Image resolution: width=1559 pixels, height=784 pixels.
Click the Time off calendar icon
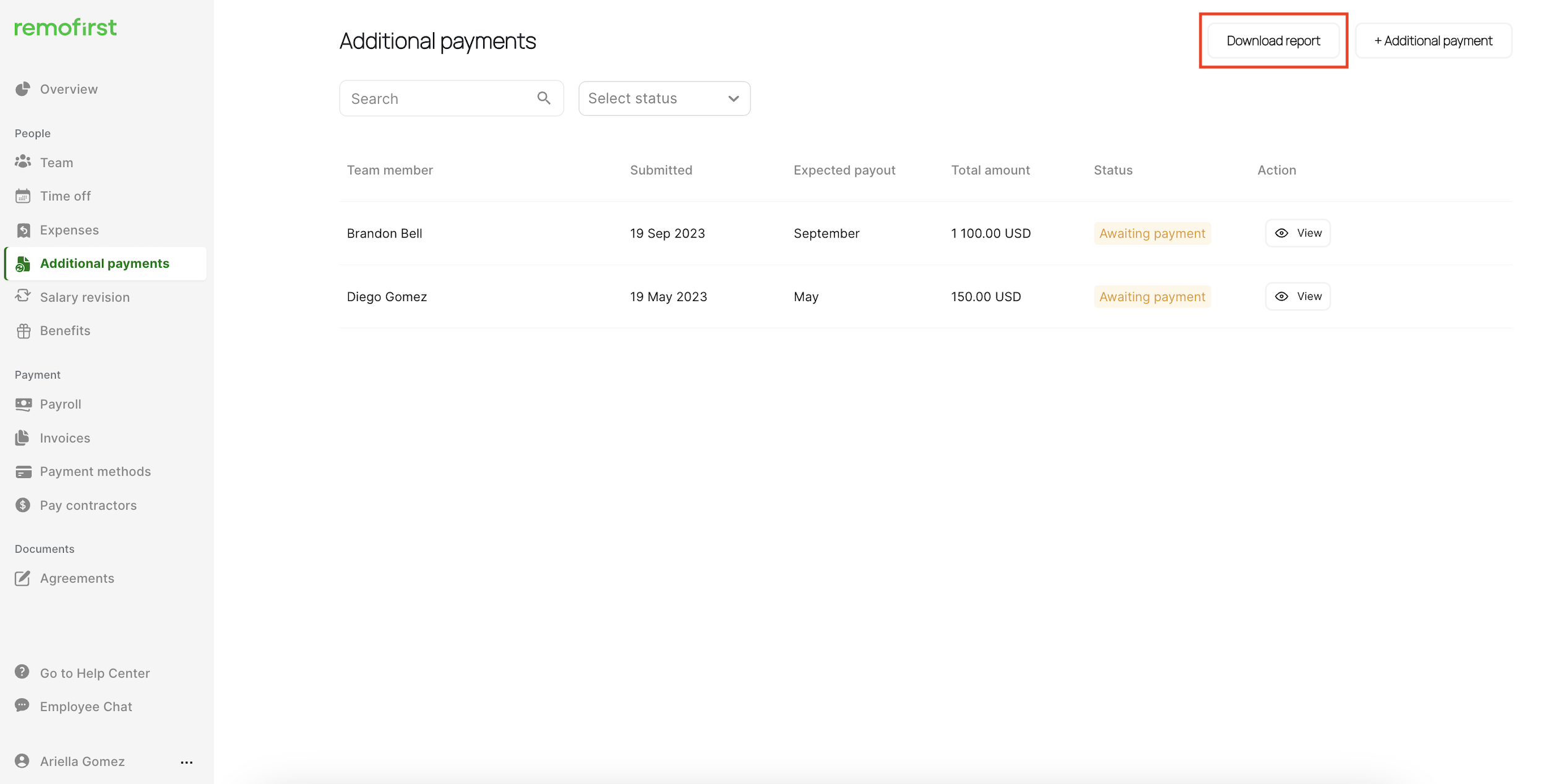pos(23,196)
